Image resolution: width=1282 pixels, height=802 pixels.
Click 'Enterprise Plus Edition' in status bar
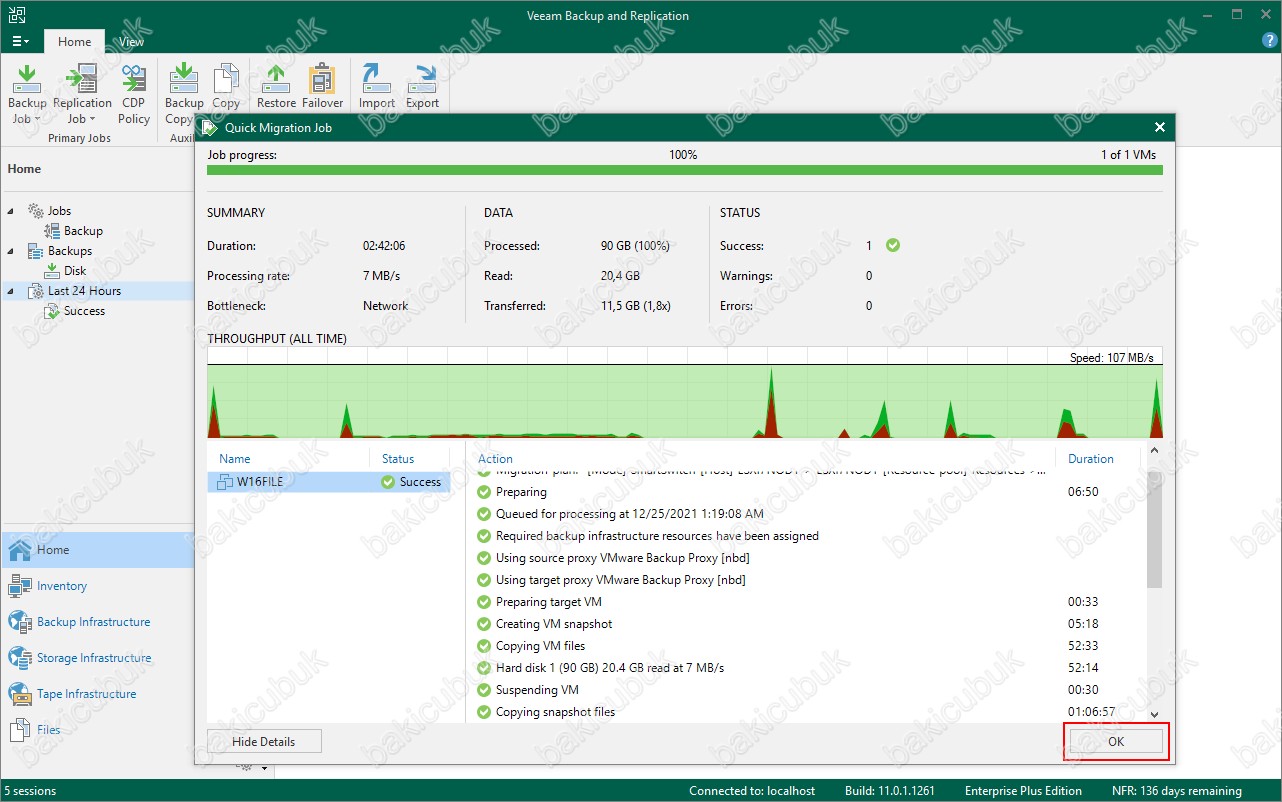click(1023, 791)
